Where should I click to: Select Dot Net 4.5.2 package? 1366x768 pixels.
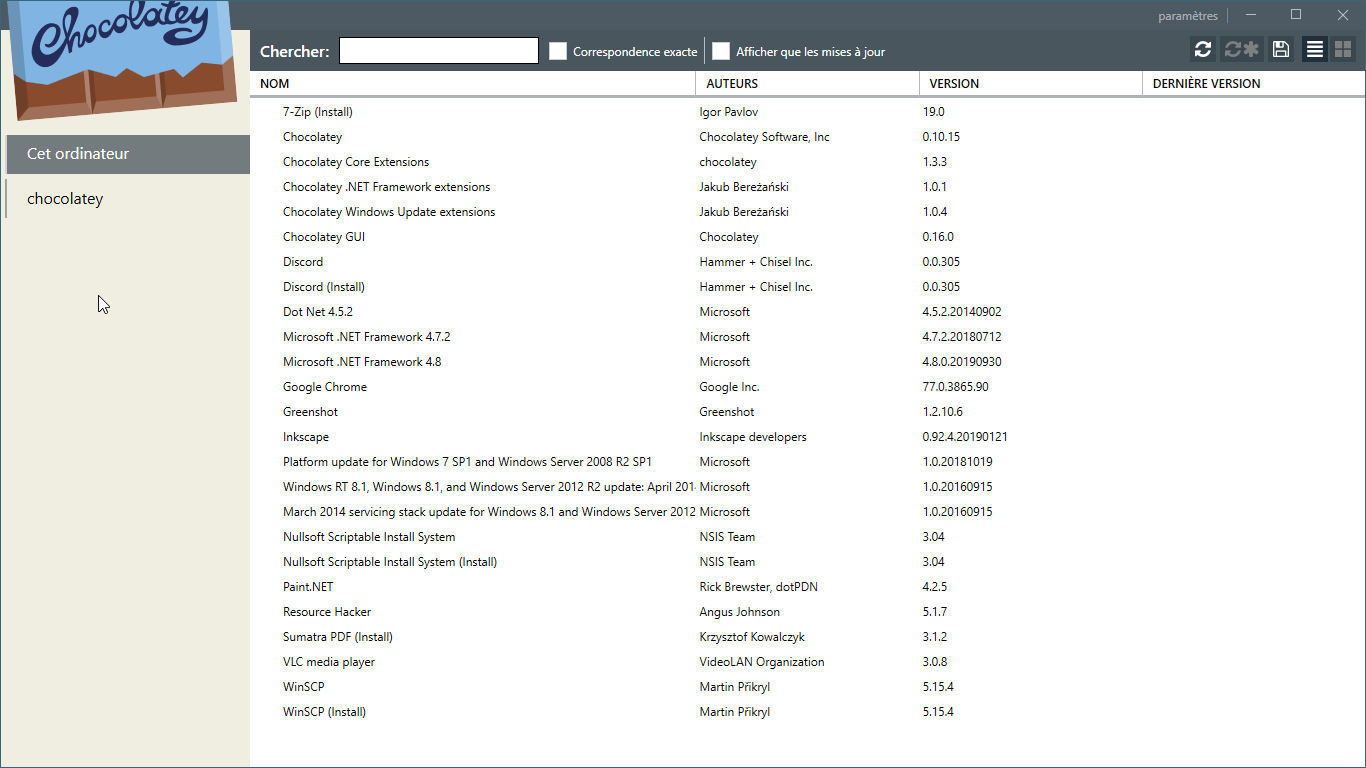(x=808, y=312)
